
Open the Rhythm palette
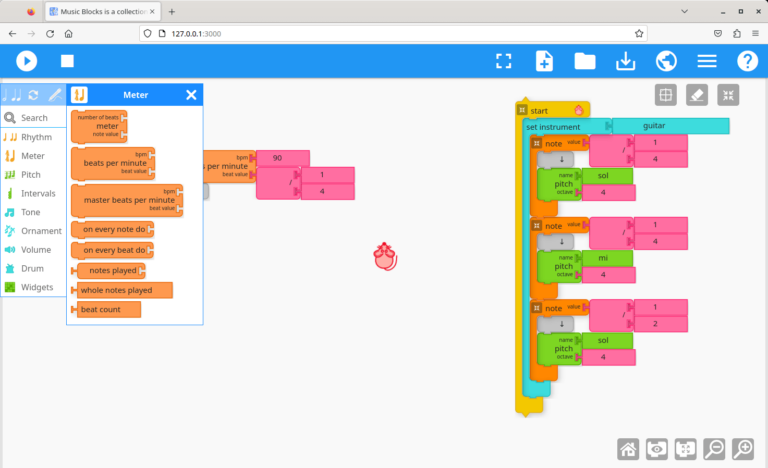click(x=34, y=137)
